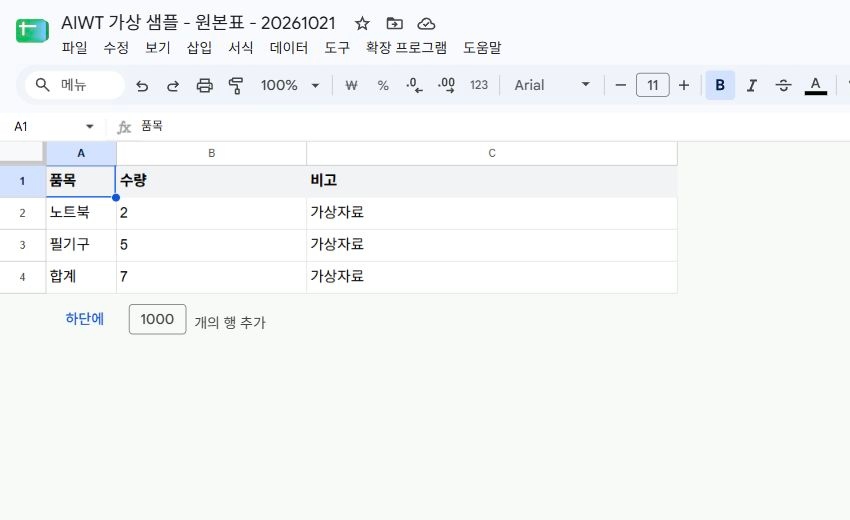Select the quantity cell with value 5

tap(211, 245)
